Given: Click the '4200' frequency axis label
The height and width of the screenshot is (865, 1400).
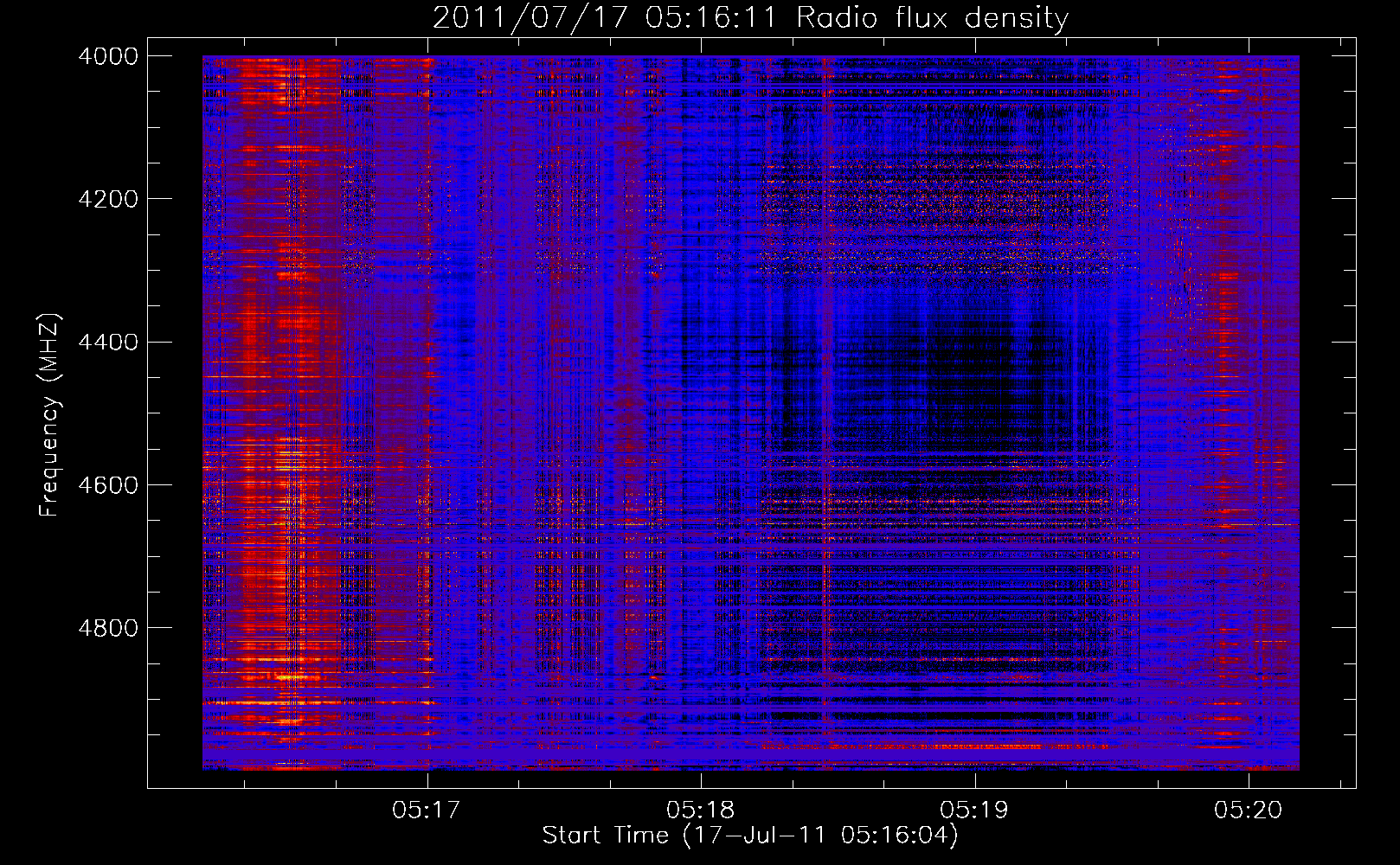Looking at the screenshot, I should [x=108, y=199].
